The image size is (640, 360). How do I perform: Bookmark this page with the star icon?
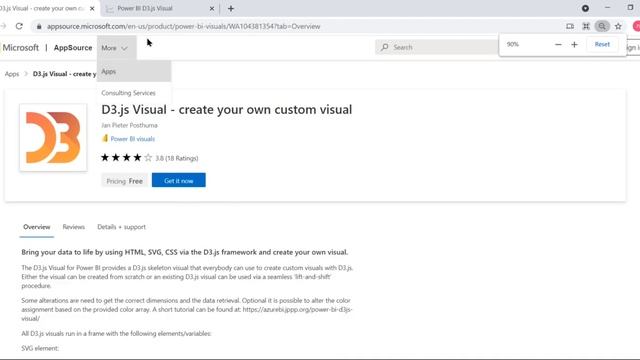[618, 27]
